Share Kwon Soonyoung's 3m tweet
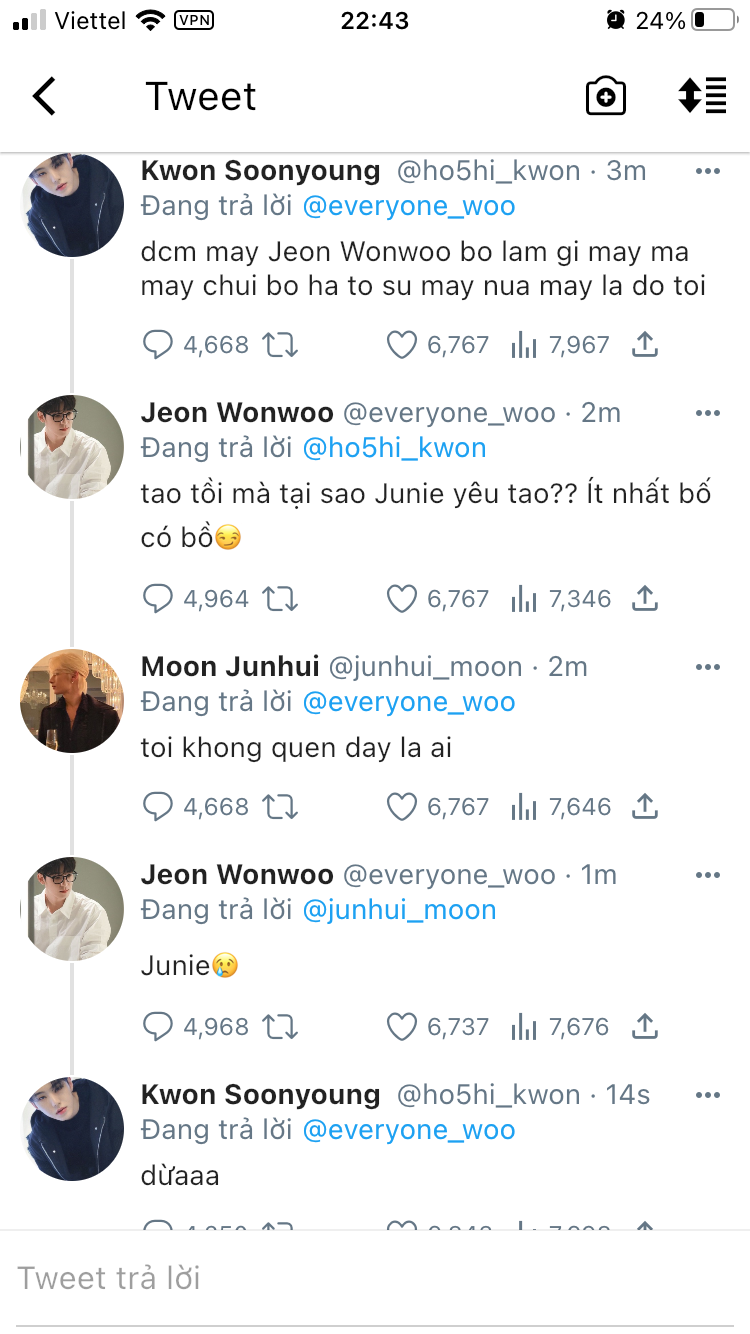The image size is (750, 1334). [645, 345]
